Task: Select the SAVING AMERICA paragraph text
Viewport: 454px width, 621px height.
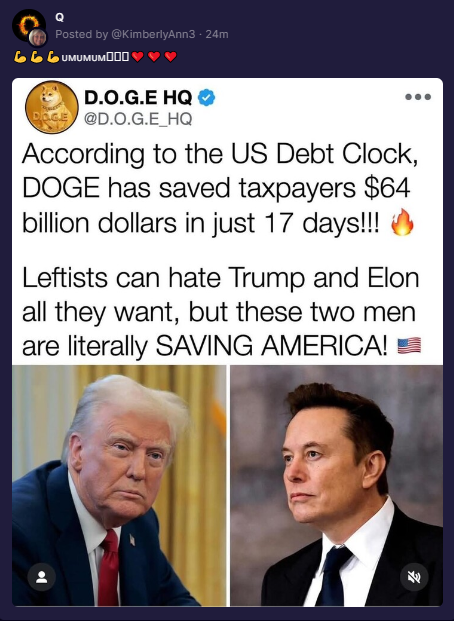Action: pos(221,312)
